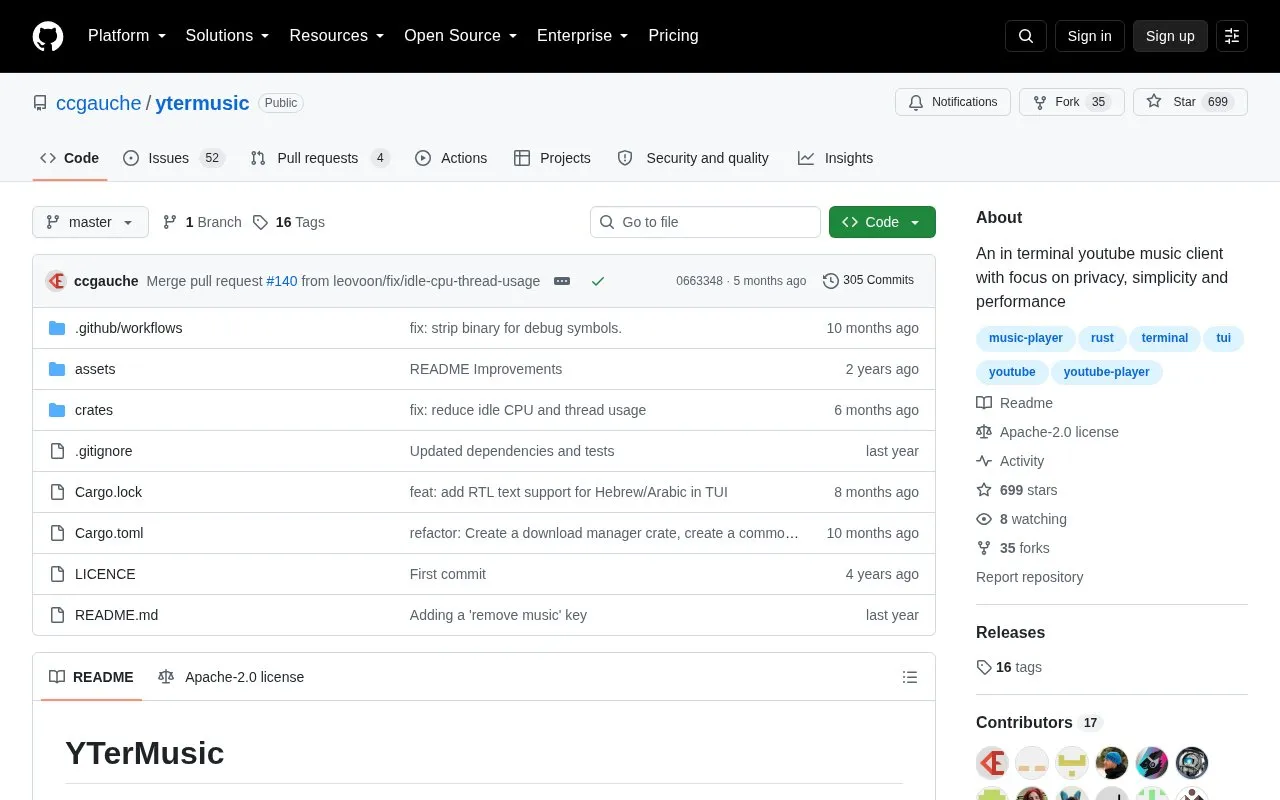Click the Sign up button
The height and width of the screenshot is (800, 1280).
coord(1170,36)
